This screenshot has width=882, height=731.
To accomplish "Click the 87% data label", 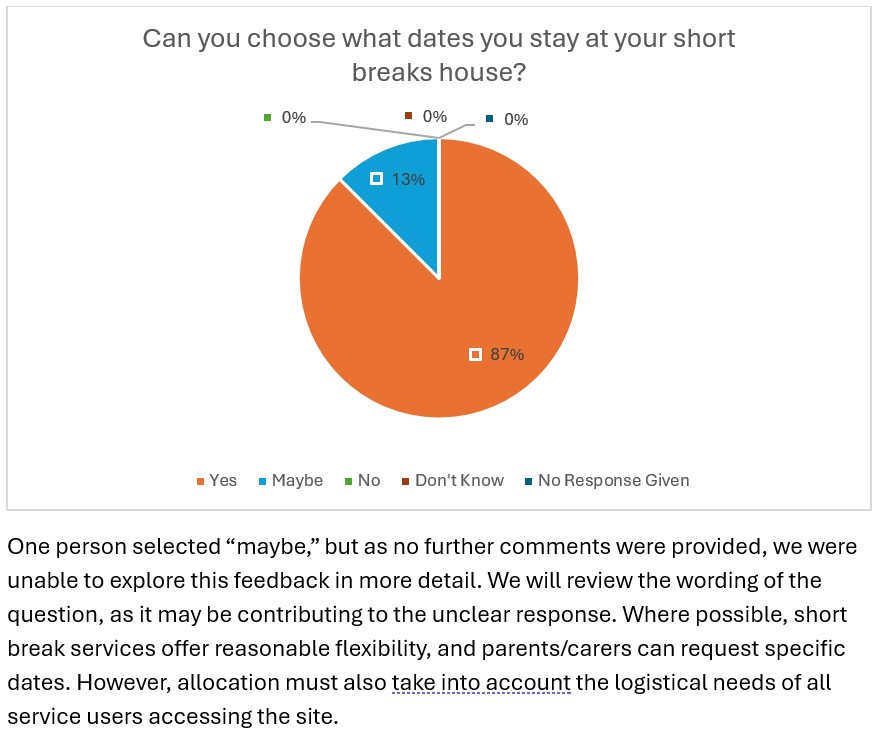I will 507,354.
